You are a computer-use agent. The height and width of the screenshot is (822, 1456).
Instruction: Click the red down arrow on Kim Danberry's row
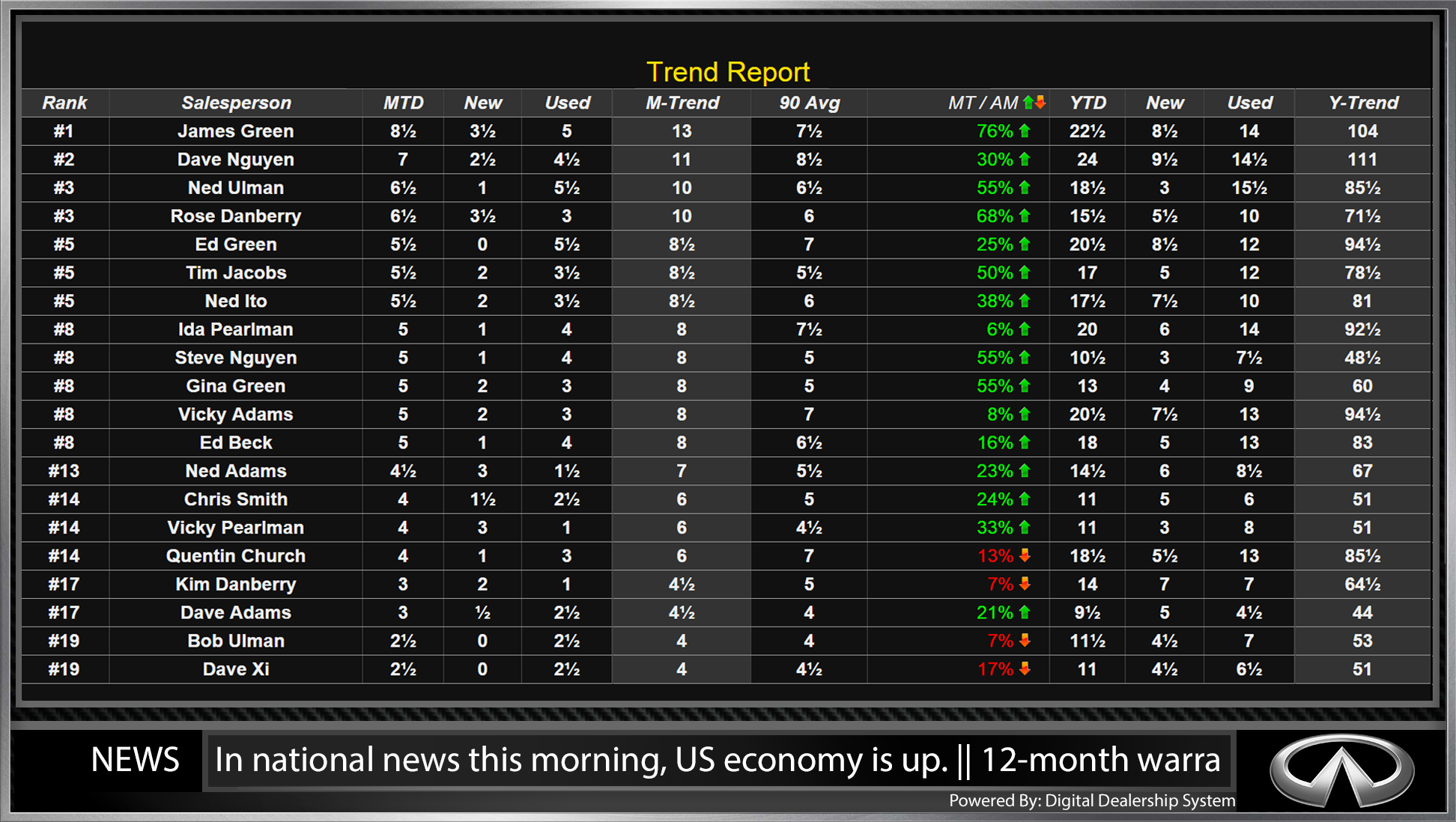[1025, 584]
